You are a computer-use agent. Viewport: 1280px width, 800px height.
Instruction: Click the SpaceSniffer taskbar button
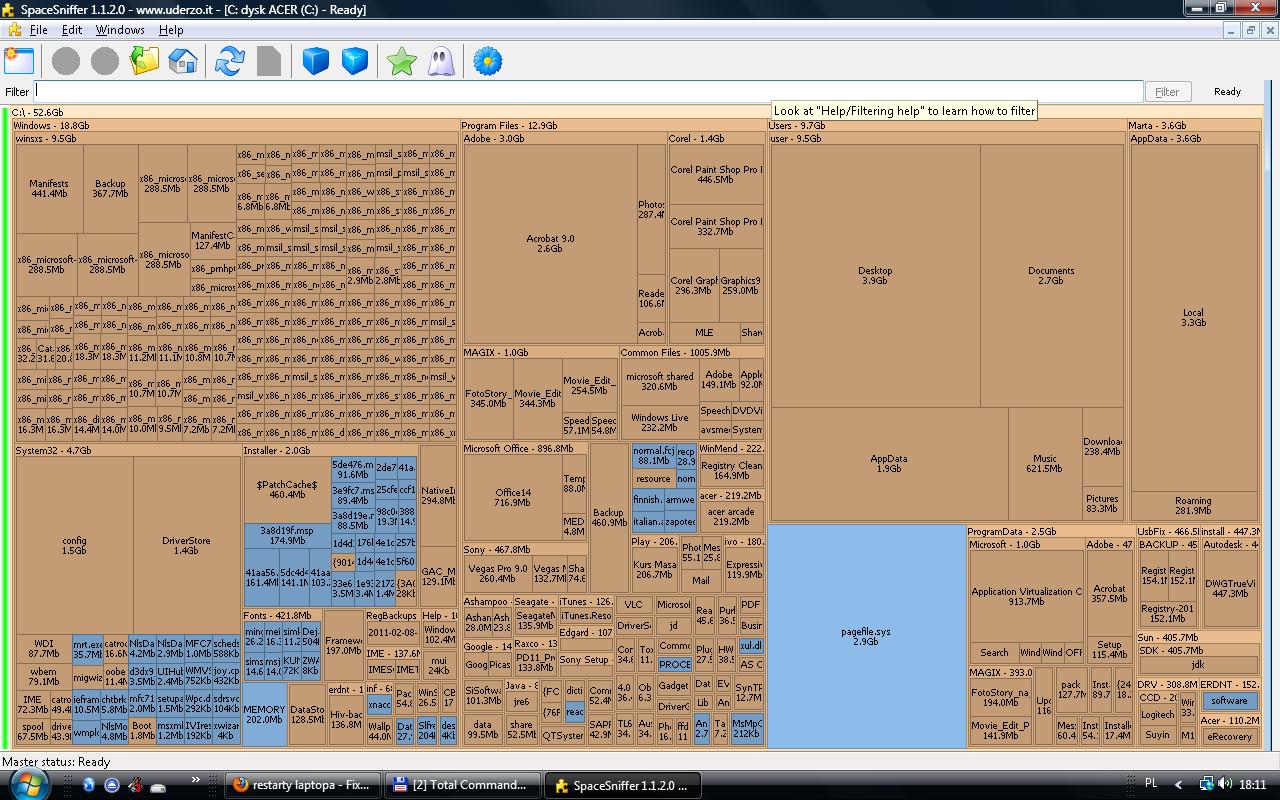(x=622, y=785)
